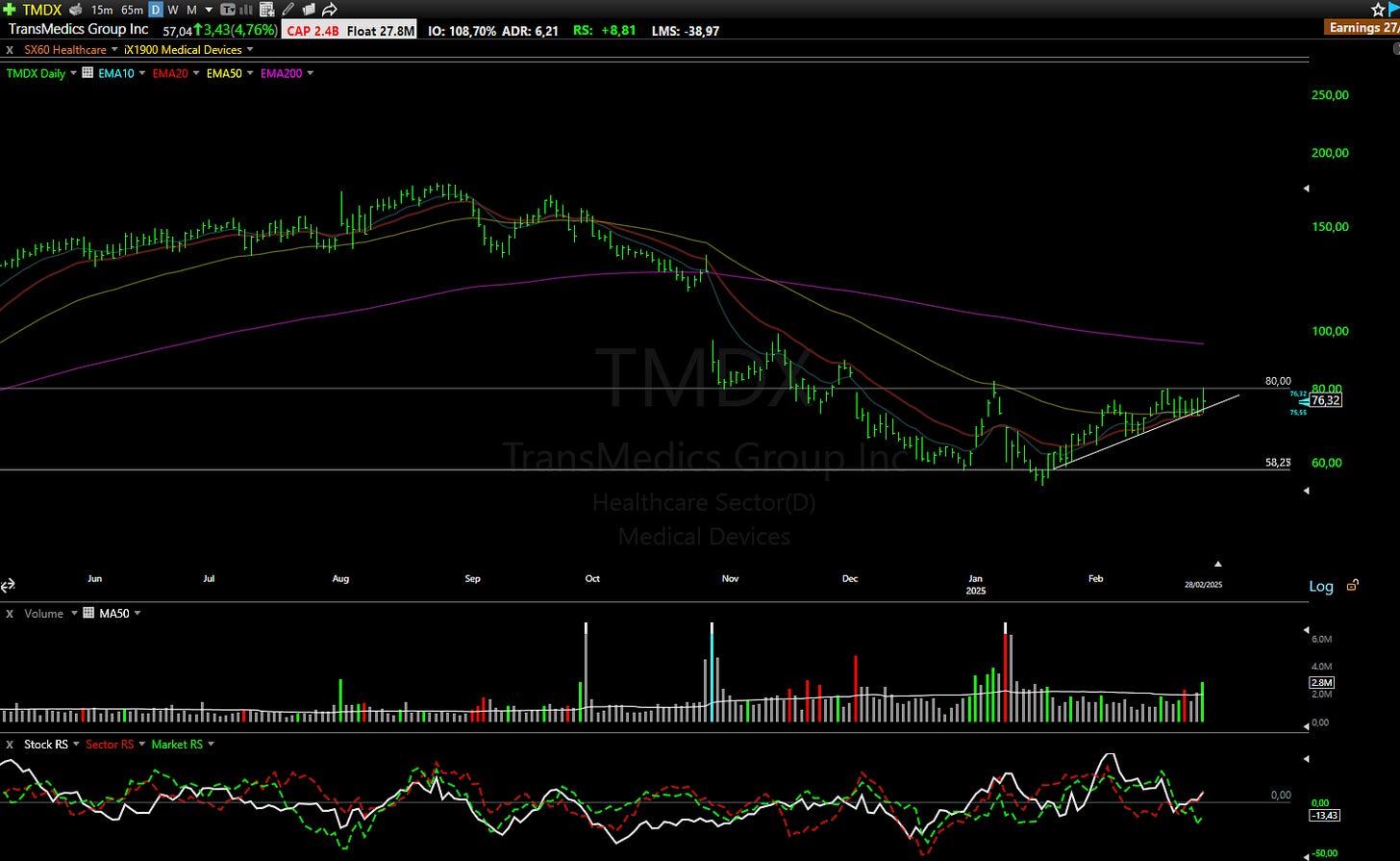Click grid icon before MA50
Screen dimensions: 1400x861
pyautogui.click(x=89, y=613)
